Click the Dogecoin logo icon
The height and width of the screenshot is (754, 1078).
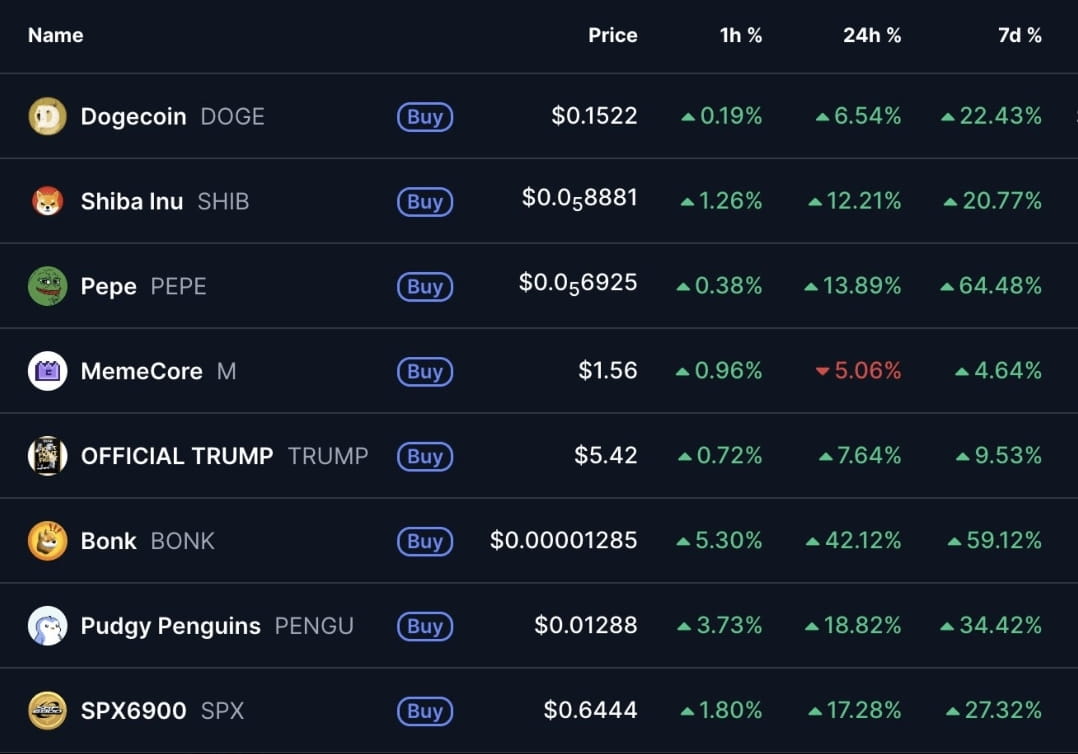tap(47, 116)
